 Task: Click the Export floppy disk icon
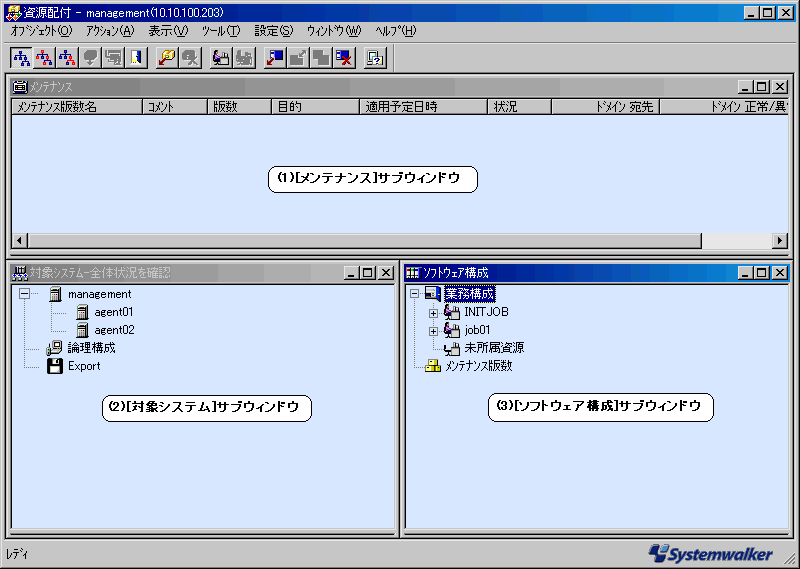(55, 366)
